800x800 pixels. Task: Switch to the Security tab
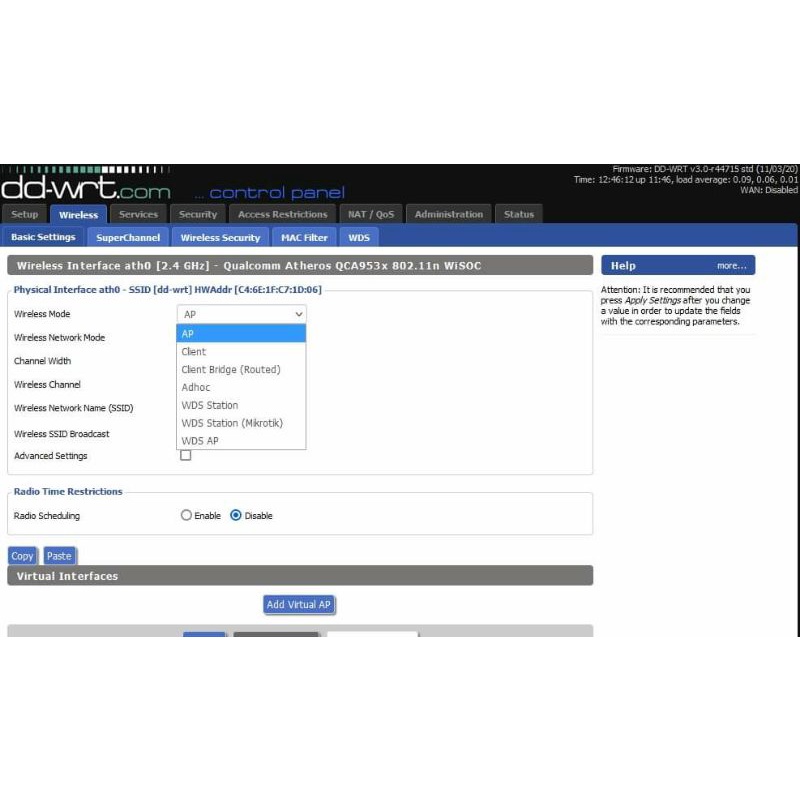[x=198, y=214]
